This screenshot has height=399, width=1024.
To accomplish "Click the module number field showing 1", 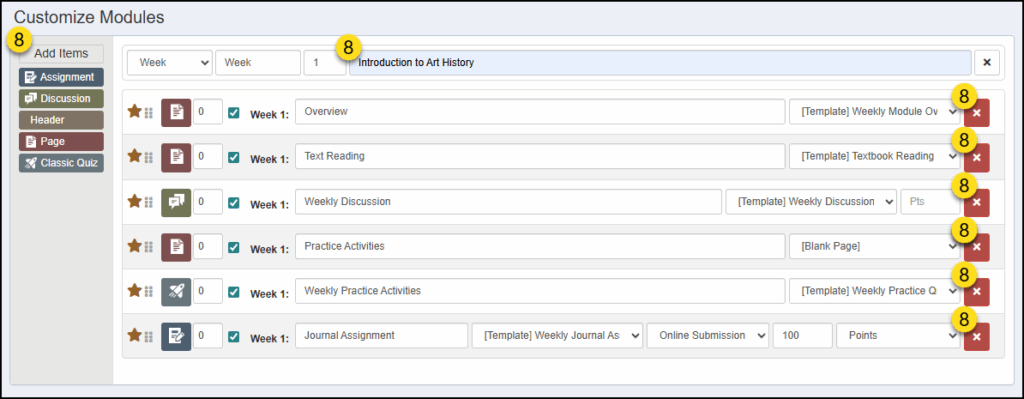I will click(x=325, y=63).
